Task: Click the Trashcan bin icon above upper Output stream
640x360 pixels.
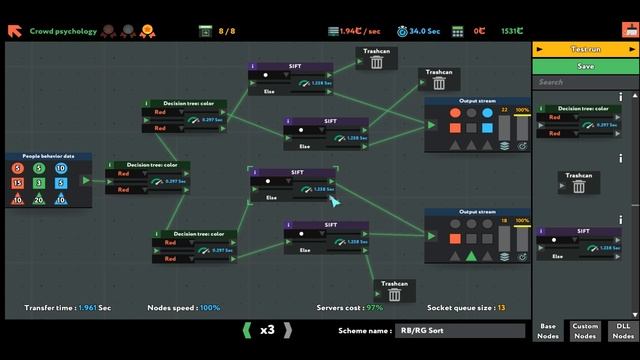Action: point(439,84)
